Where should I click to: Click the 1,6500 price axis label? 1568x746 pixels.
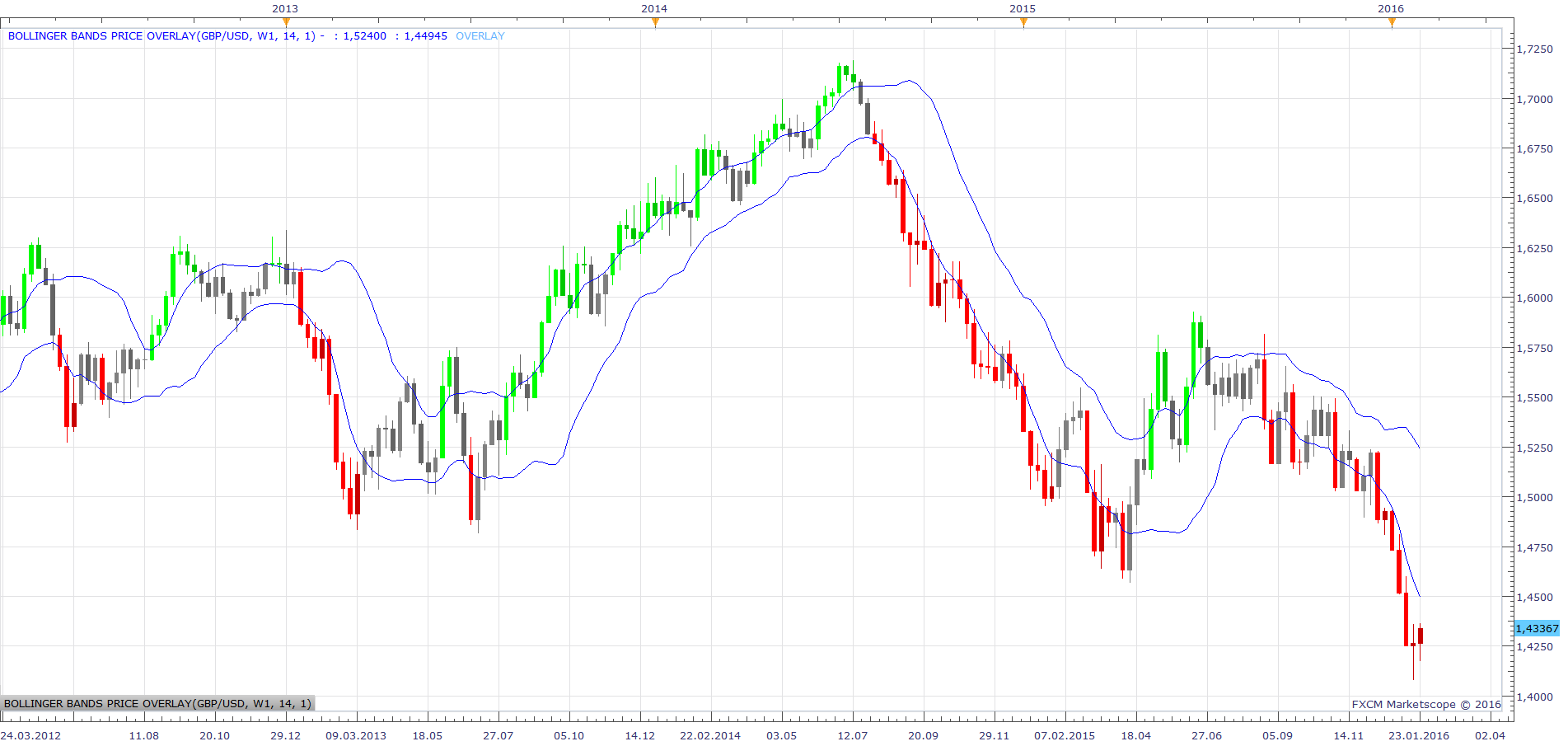pos(1535,199)
